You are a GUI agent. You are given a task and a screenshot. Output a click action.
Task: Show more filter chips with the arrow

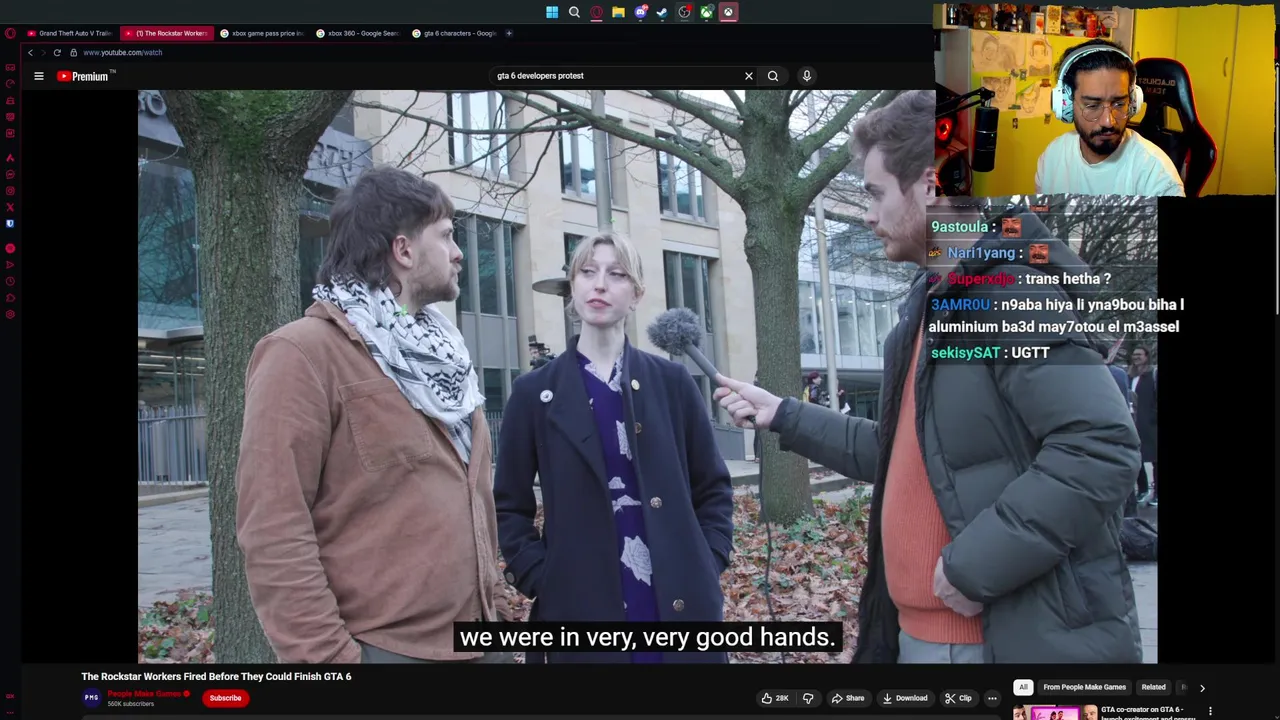(1202, 688)
